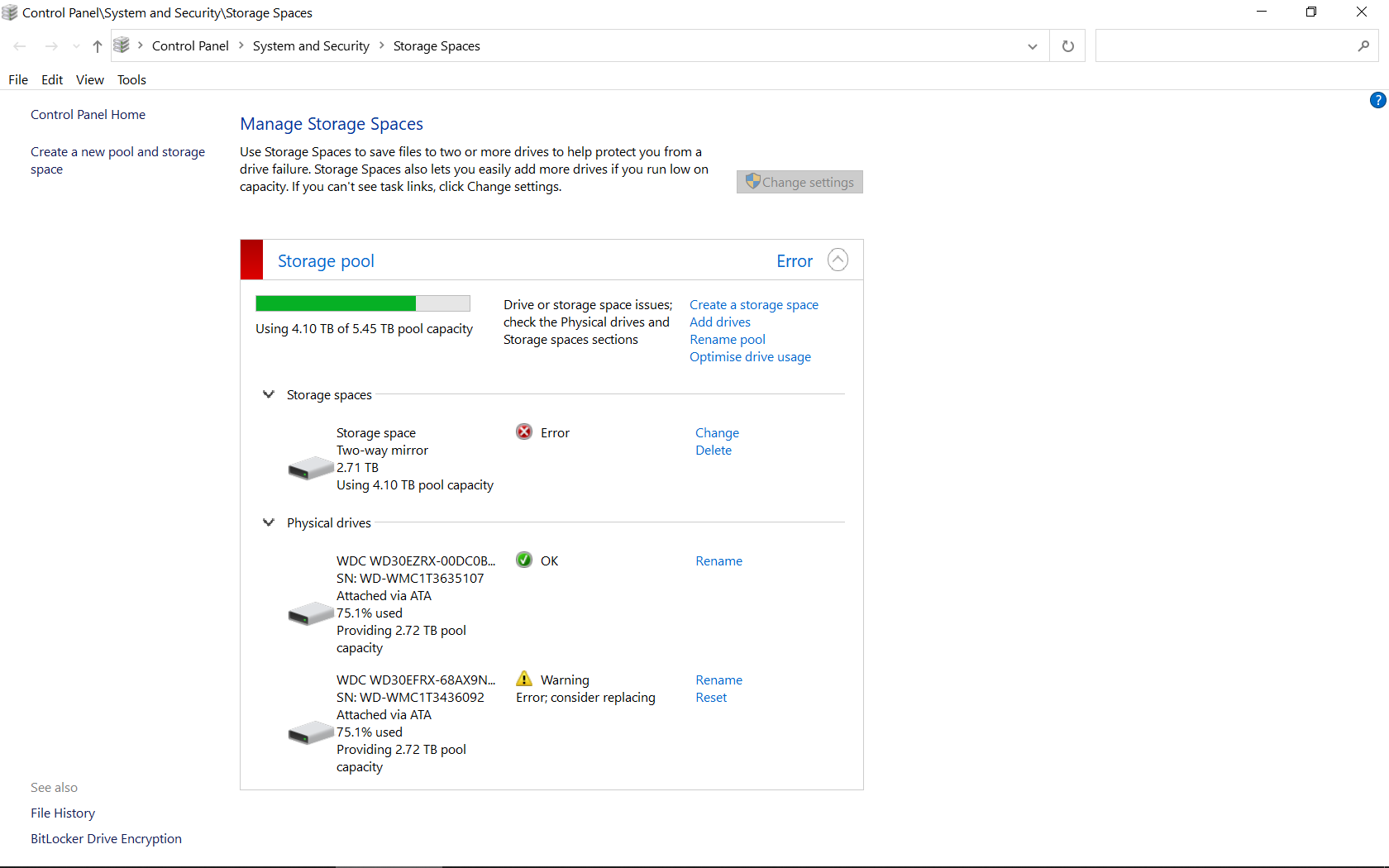Click the red Storage pool status swatch
1389x868 pixels.
(251, 260)
